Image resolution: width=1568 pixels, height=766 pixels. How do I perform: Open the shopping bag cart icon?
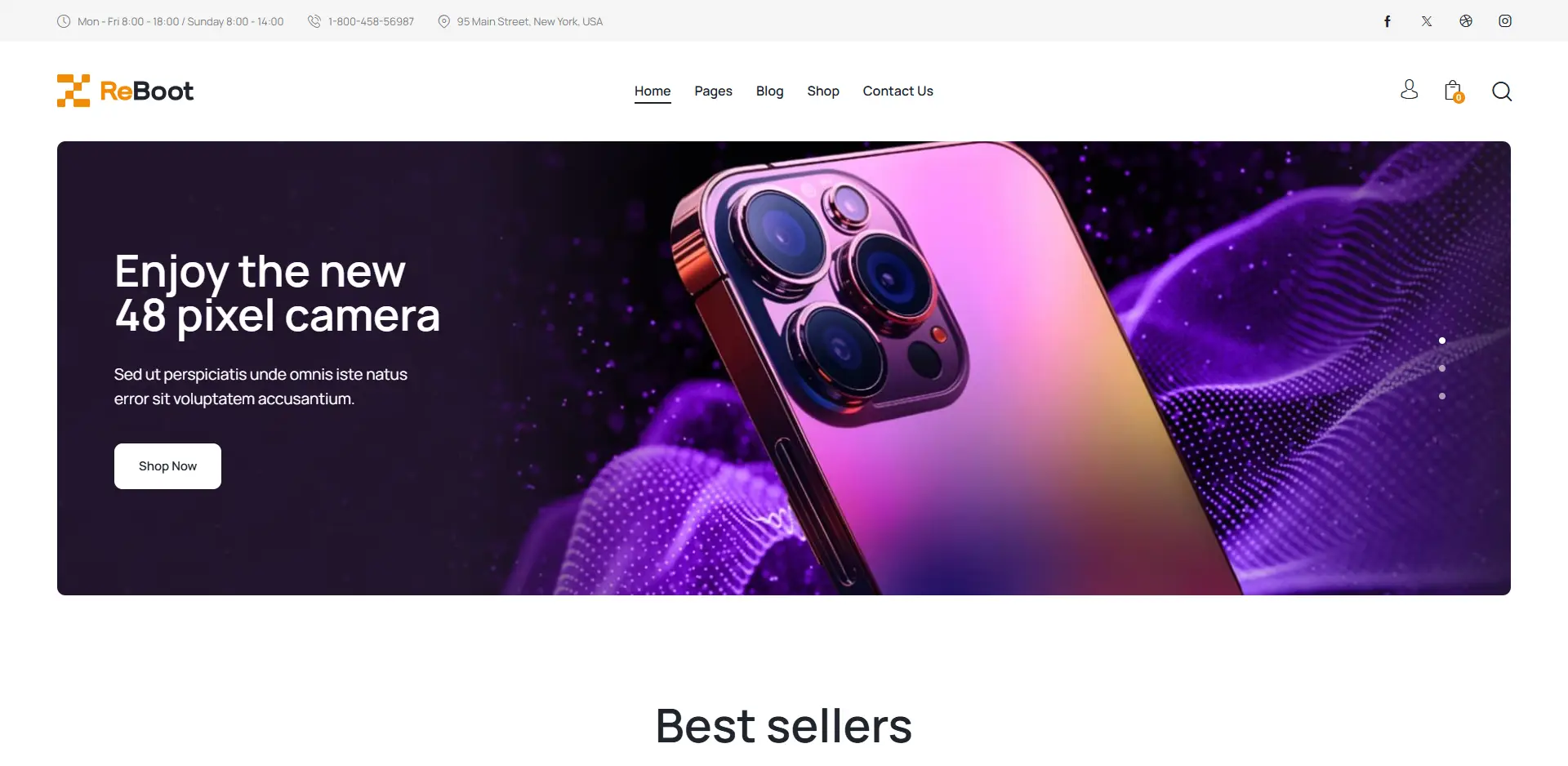click(1454, 91)
